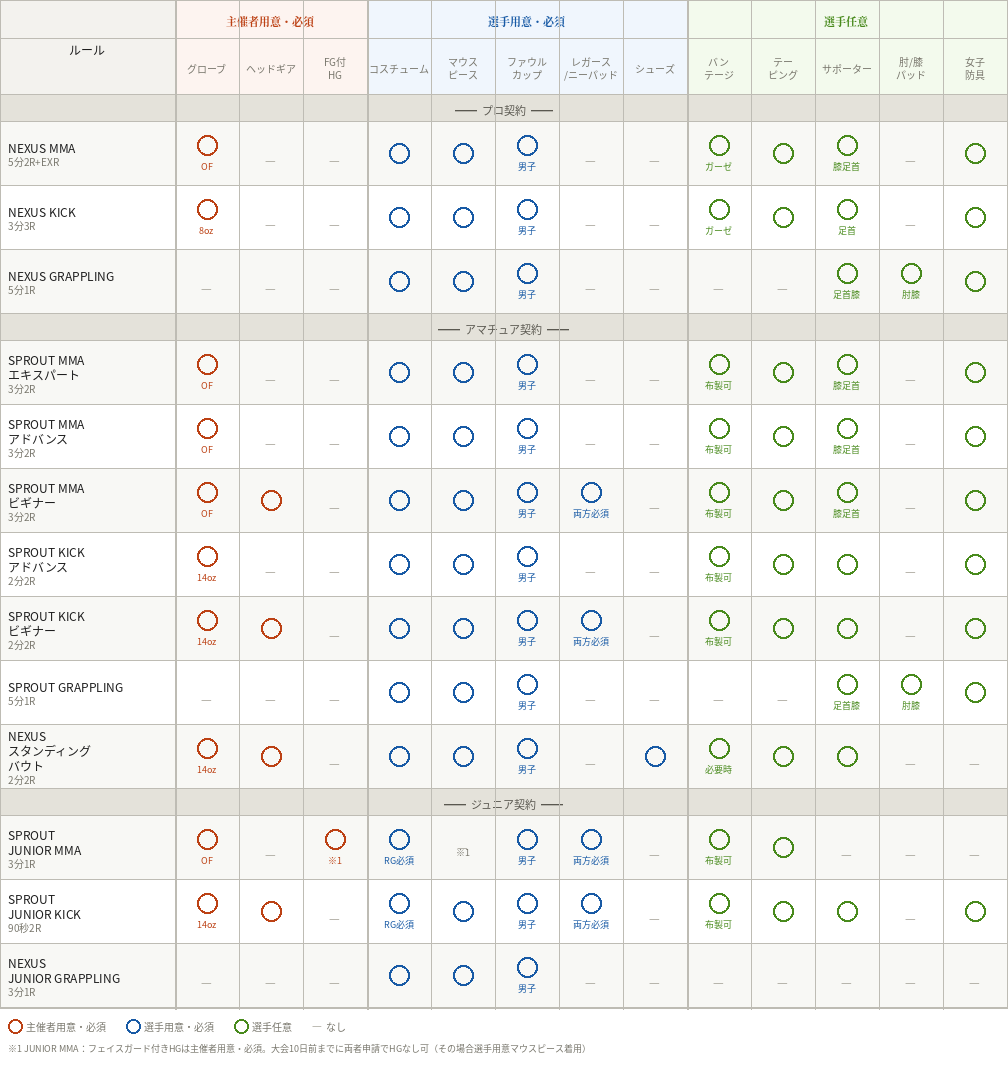Screen dimensions: 1008x1069
Task: Click the red glove circle in NEXUS MMA row
Action: 207,146
